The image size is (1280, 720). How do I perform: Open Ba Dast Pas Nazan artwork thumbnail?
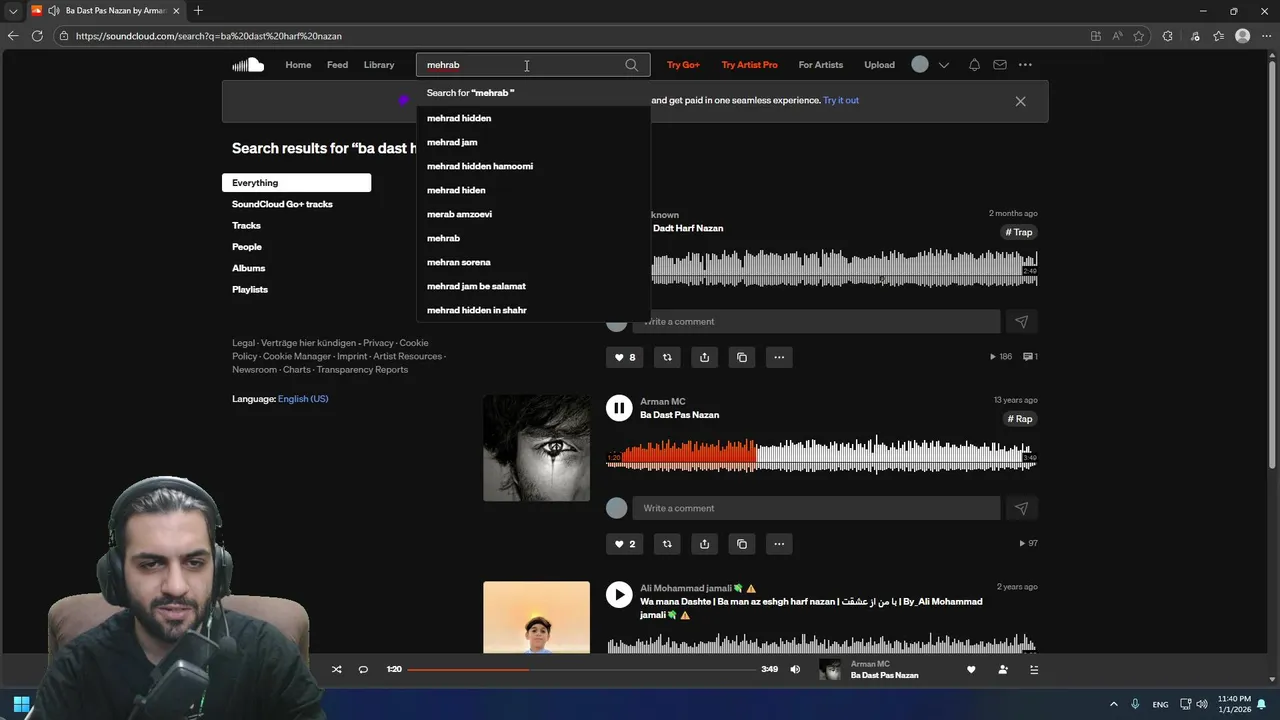536,448
